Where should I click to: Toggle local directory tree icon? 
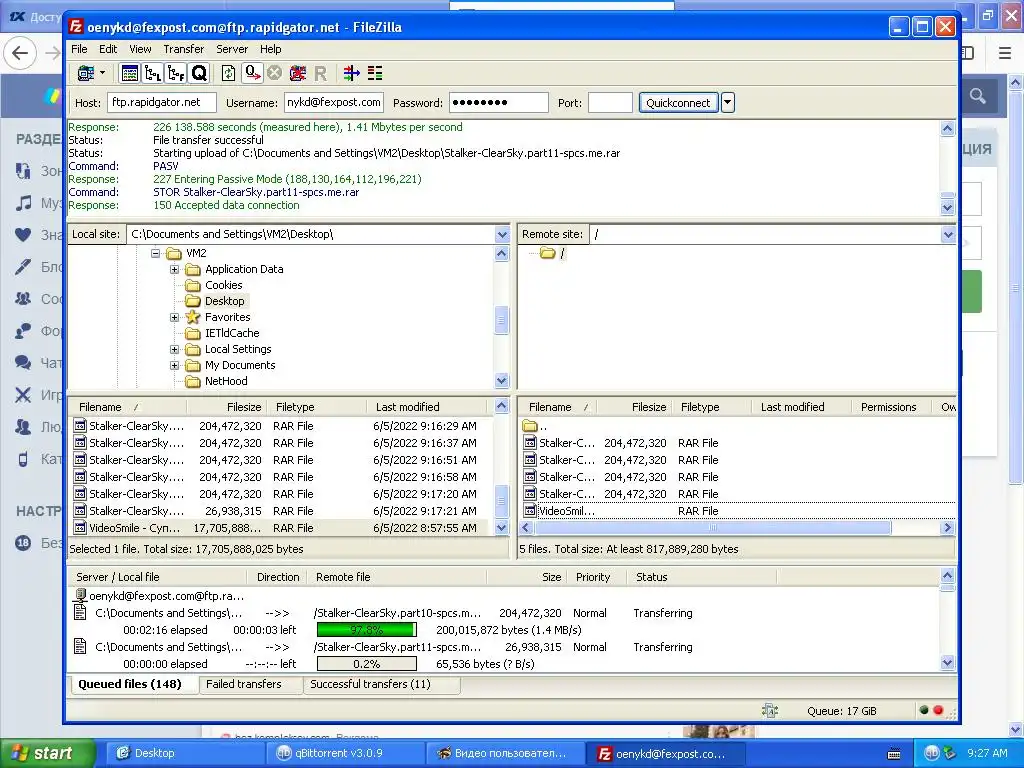(x=153, y=73)
